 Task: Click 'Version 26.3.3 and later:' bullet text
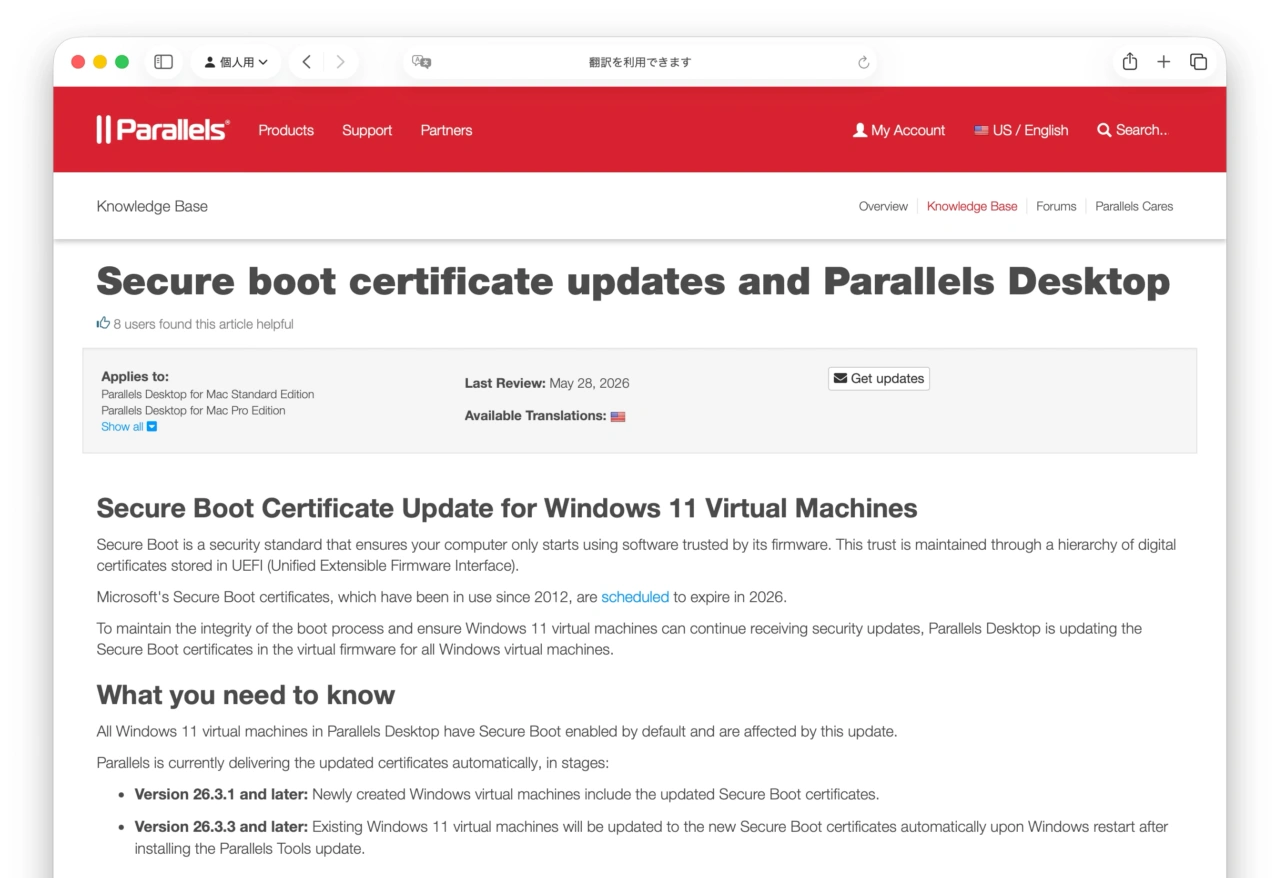(x=222, y=827)
